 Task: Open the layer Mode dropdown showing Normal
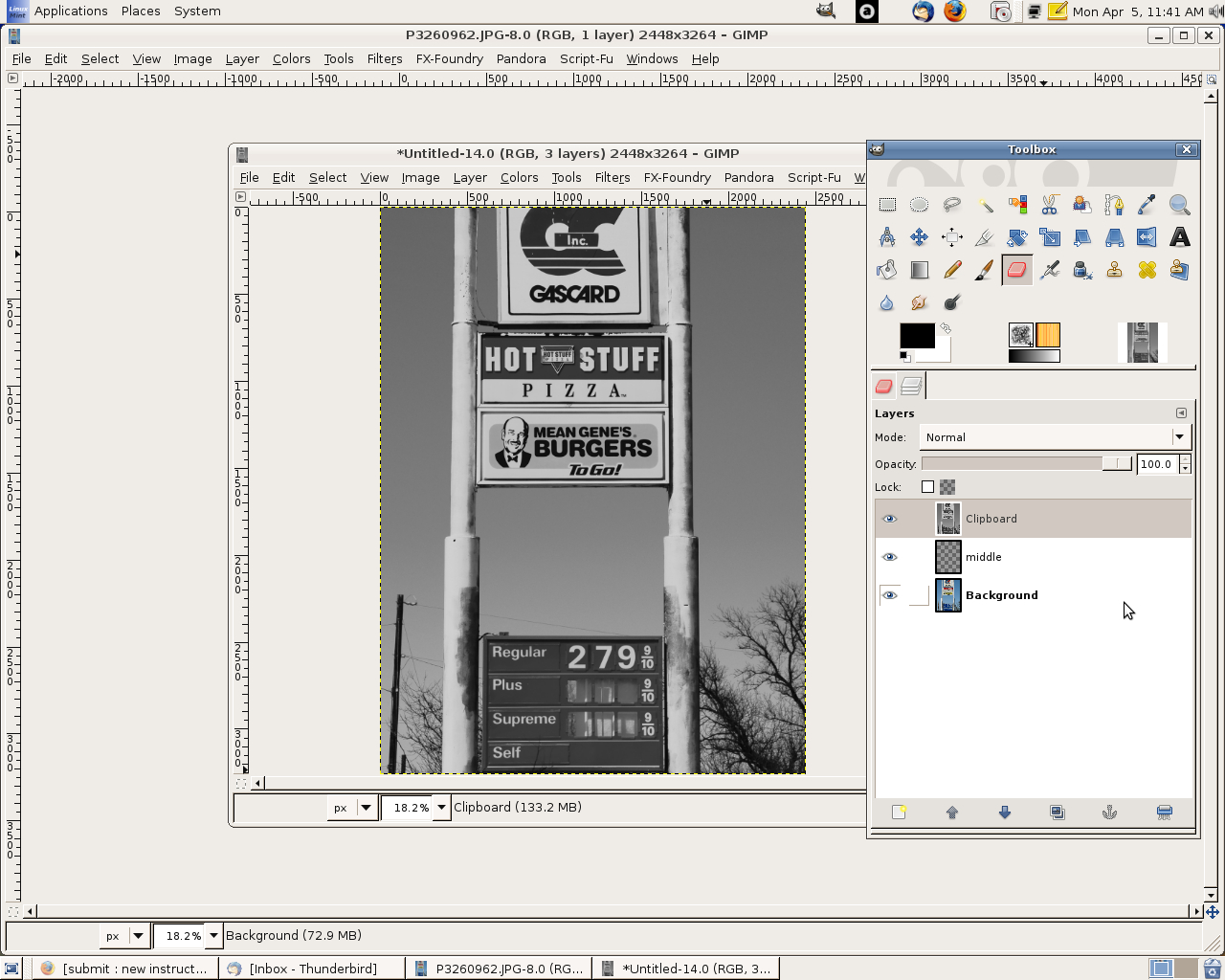pyautogui.click(x=1055, y=437)
